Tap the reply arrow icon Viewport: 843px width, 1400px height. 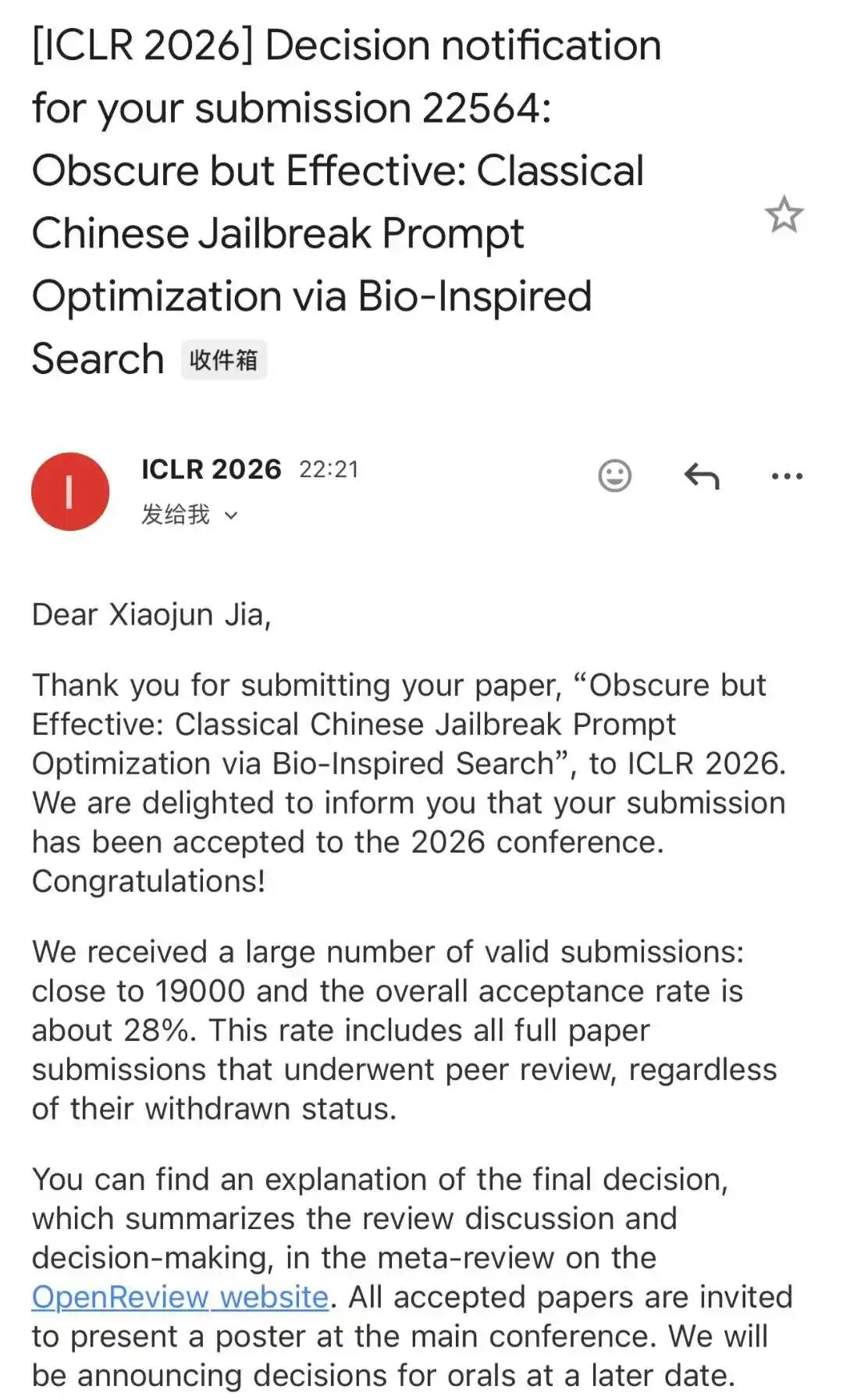coord(701,475)
